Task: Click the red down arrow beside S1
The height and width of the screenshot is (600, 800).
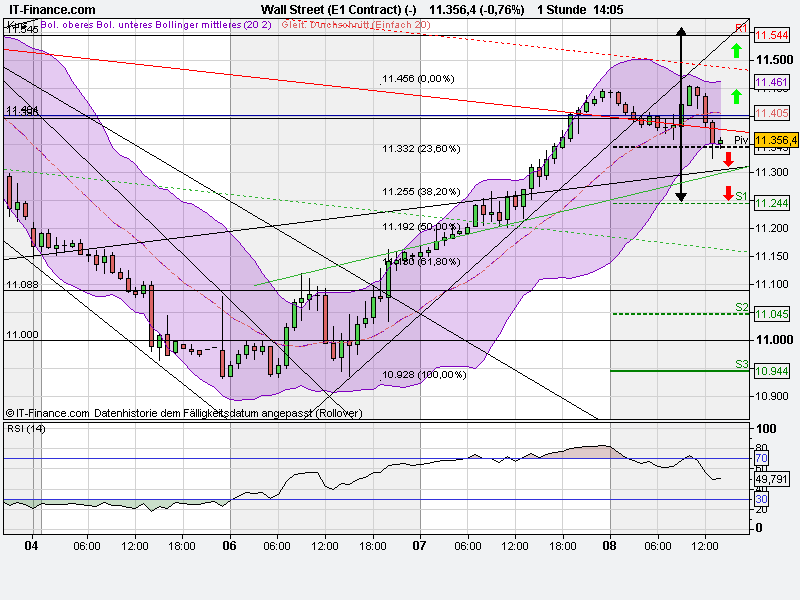Action: coord(727,193)
